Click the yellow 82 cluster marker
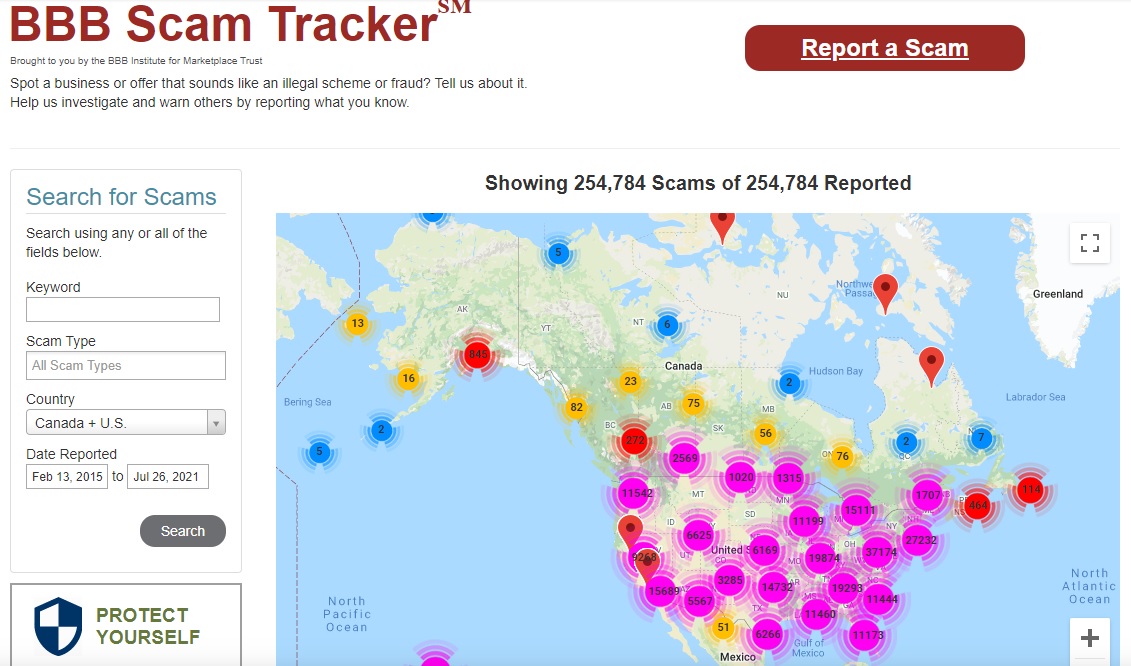The width and height of the screenshot is (1131, 666). pyautogui.click(x=576, y=407)
